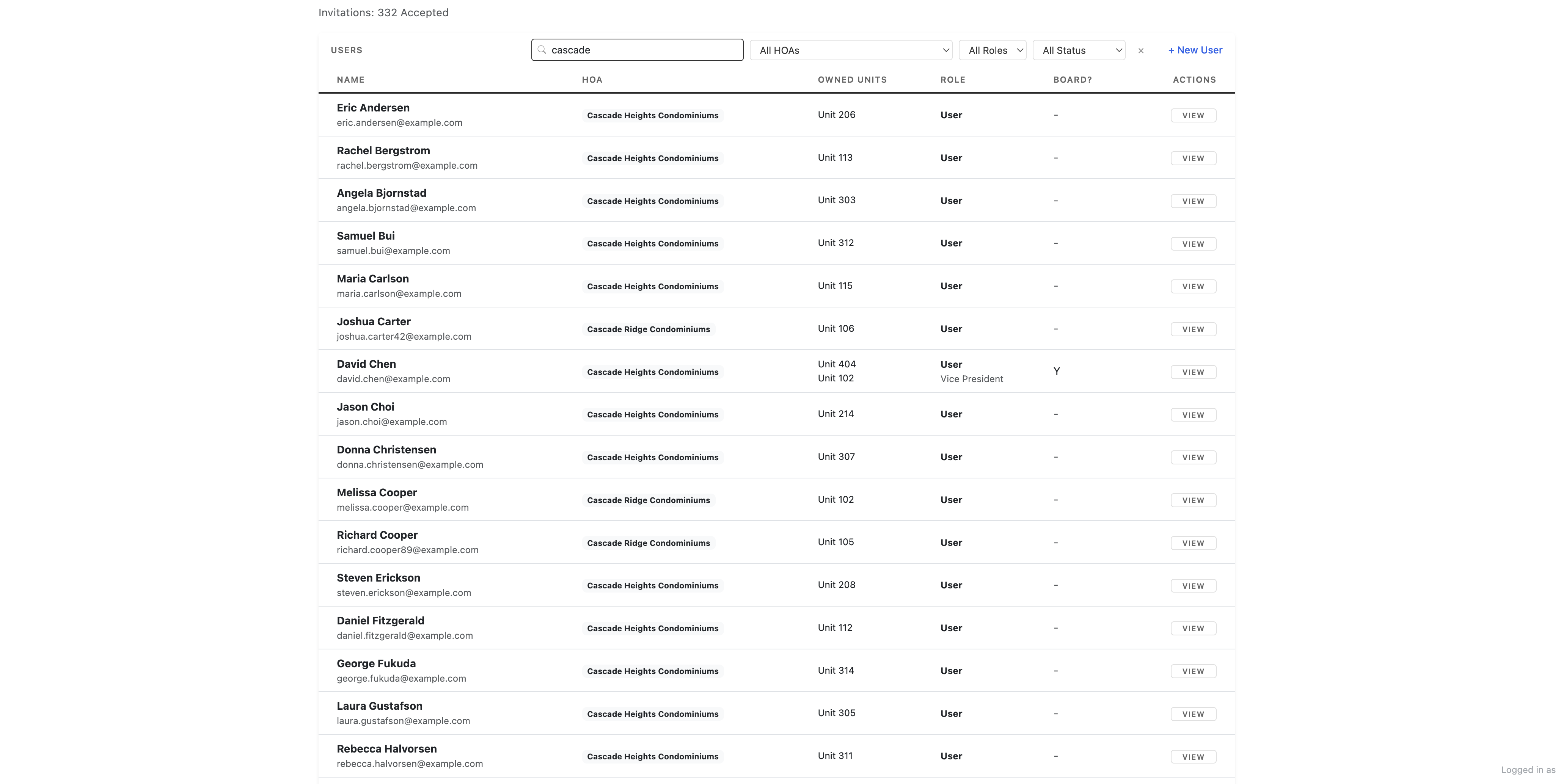
Task: Click the + New User link
Action: (x=1195, y=50)
